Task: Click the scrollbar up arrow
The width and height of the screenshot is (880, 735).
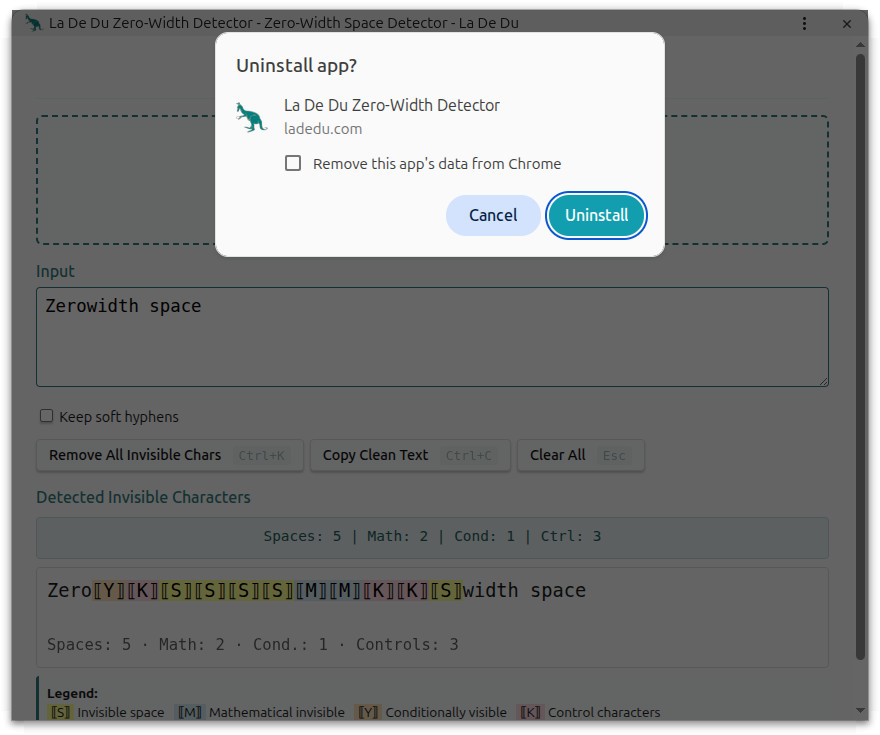Action: 861,44
